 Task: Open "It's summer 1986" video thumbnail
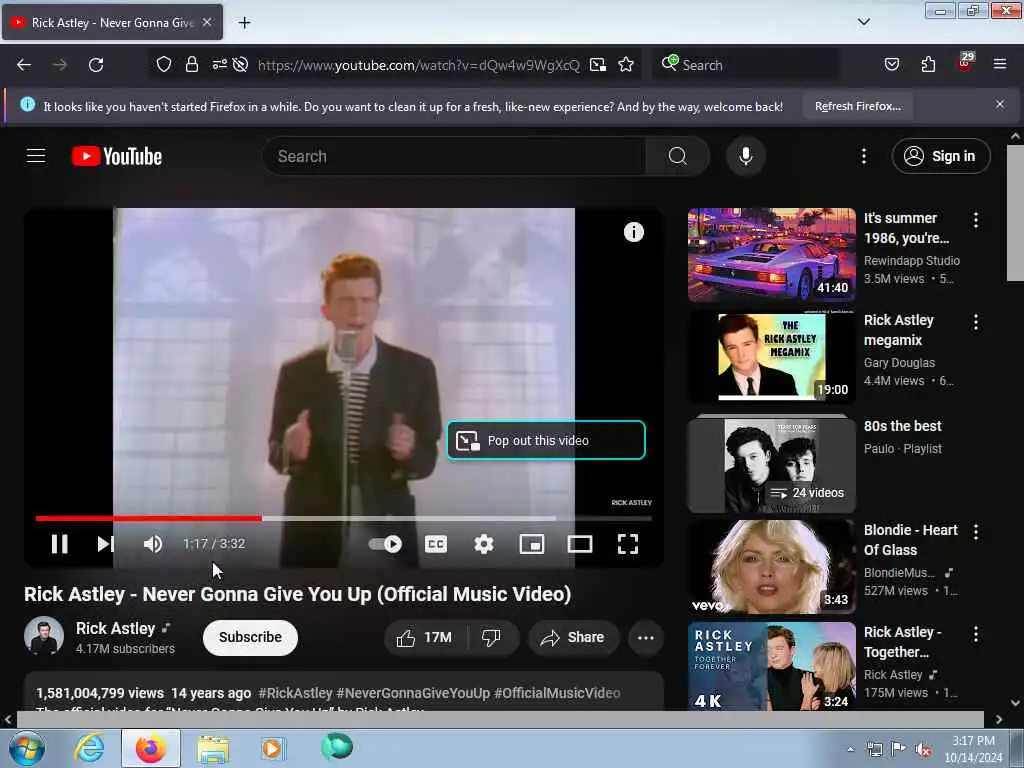(771, 255)
